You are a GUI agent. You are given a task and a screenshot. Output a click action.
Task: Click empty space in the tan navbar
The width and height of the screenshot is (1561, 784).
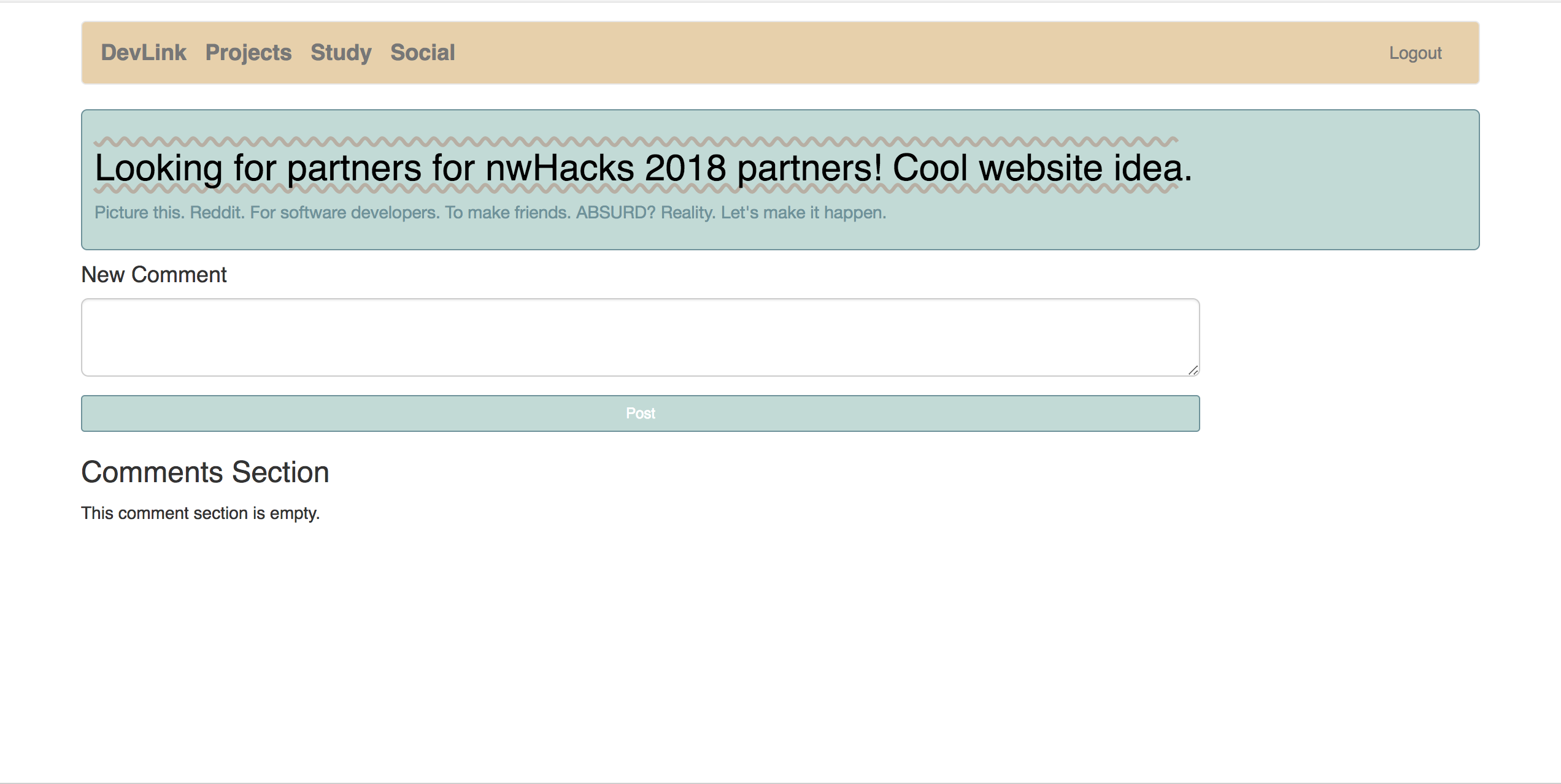point(920,53)
